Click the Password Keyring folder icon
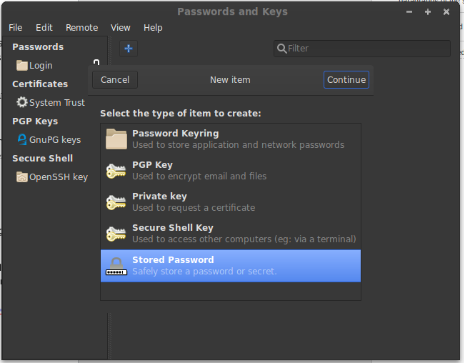Image resolution: width=465 pixels, height=364 pixels. click(x=116, y=139)
